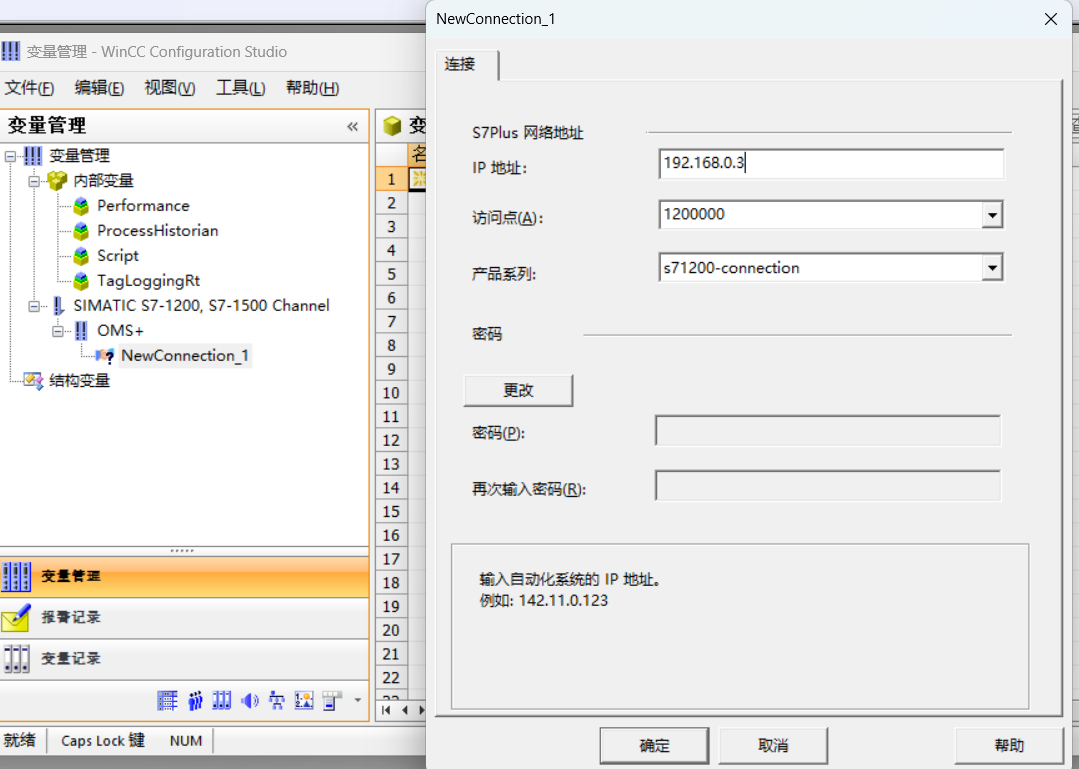Collapse navigation pane with double chevron

352,126
